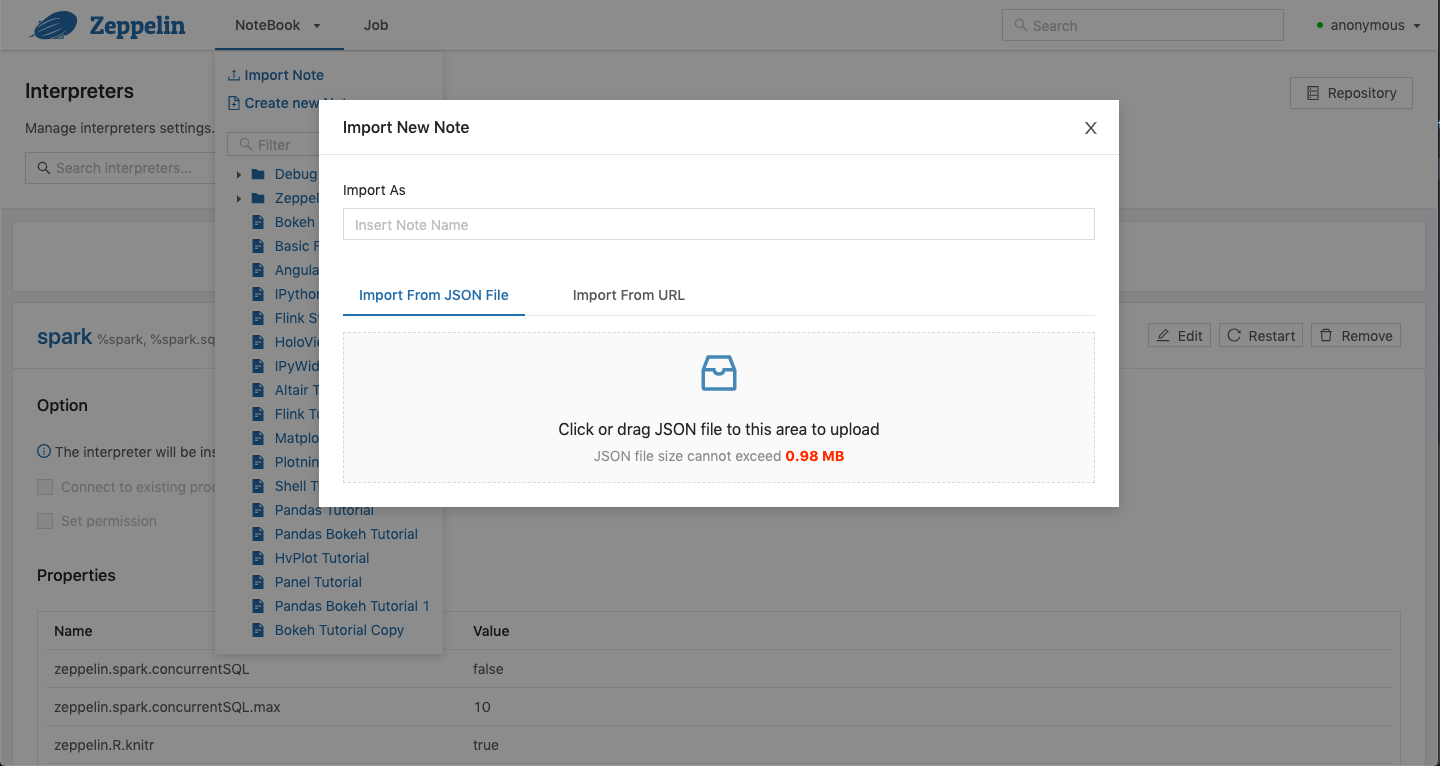The height and width of the screenshot is (766, 1440).
Task: Focus the Search interpreters field
Action: (120, 168)
